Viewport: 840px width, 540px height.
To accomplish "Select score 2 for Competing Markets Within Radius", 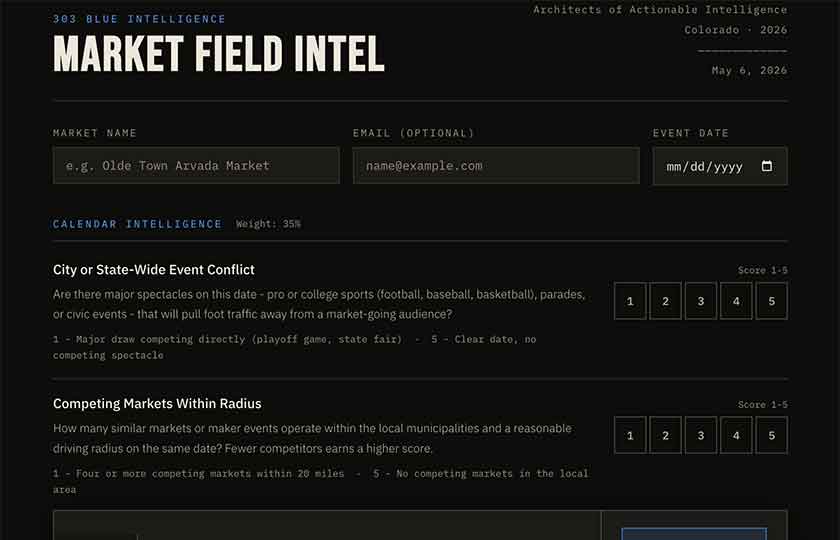I will click(665, 435).
